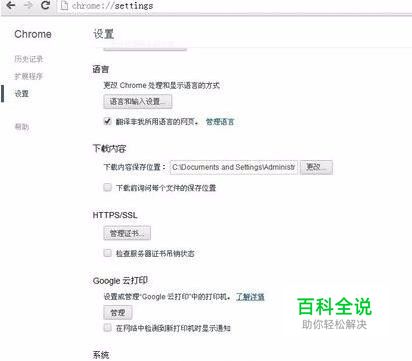412x361 pixels.
Task: Open 帮助 in the sidebar
Action: (22, 127)
